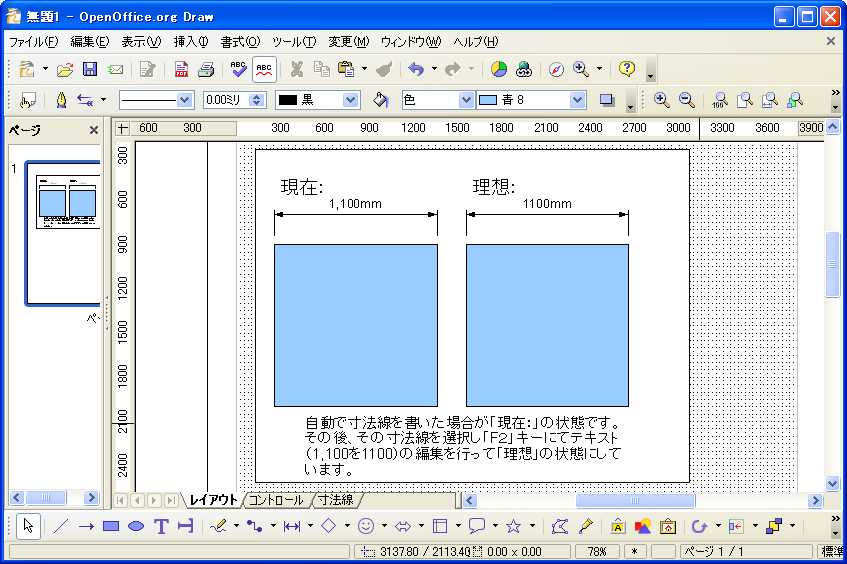
Task: Export directly as PDF
Action: (x=181, y=69)
